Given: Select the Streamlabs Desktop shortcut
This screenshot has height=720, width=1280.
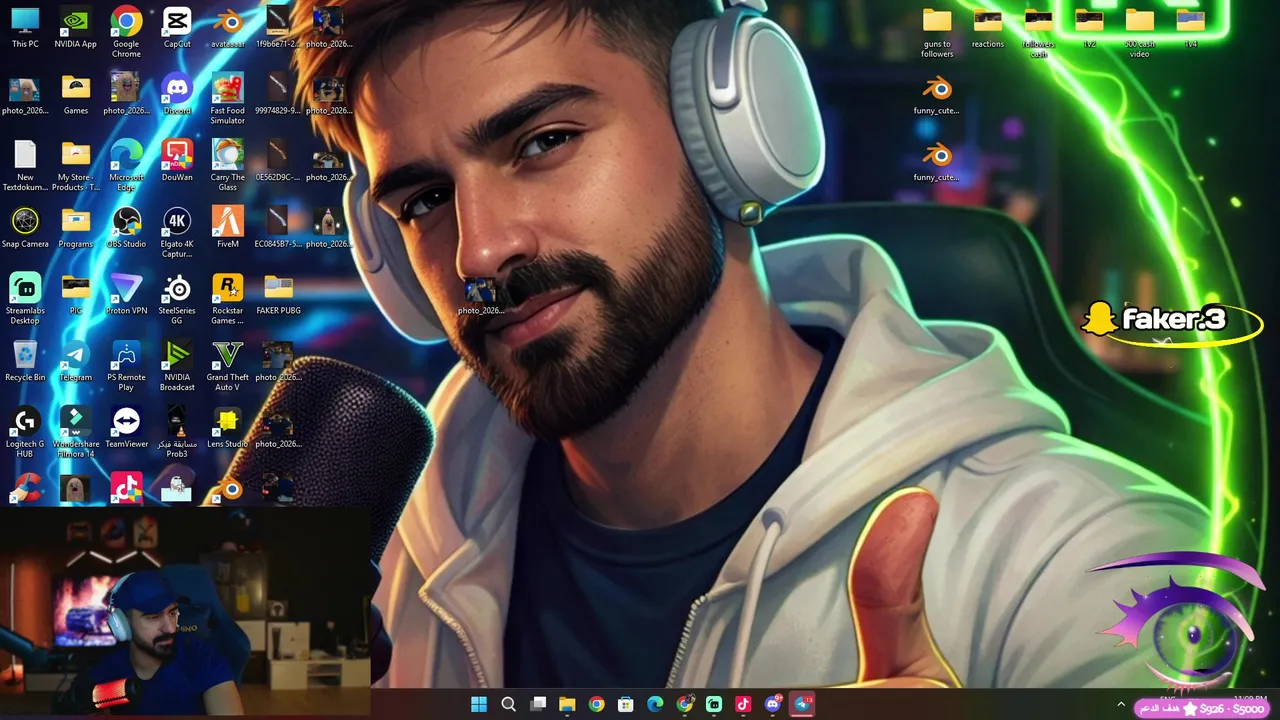Looking at the screenshot, I should [25, 299].
